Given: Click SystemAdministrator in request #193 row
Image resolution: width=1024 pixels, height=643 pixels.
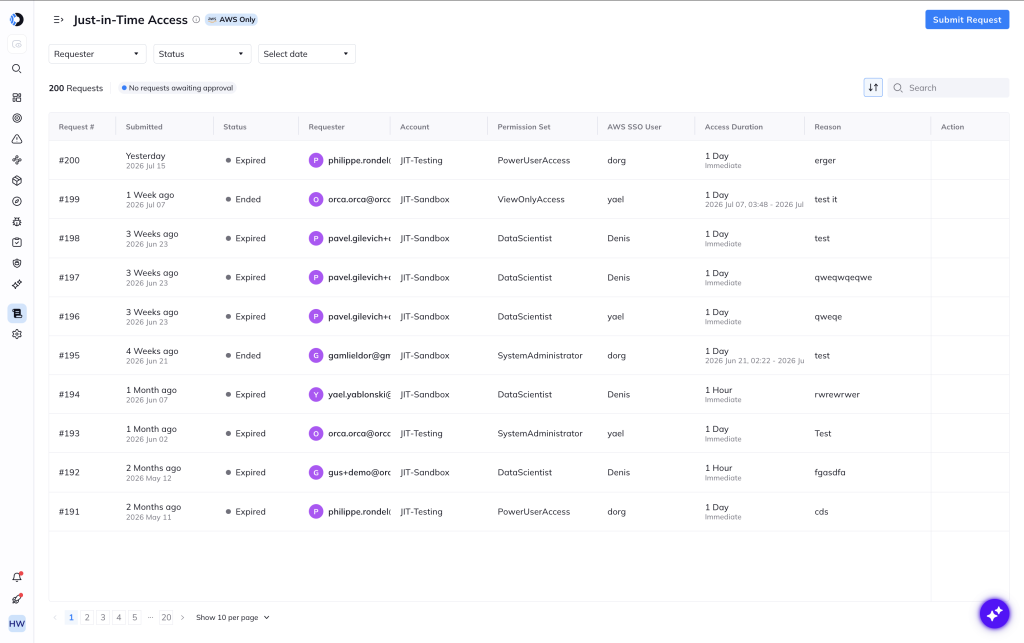Looking at the screenshot, I should click(x=539, y=433).
